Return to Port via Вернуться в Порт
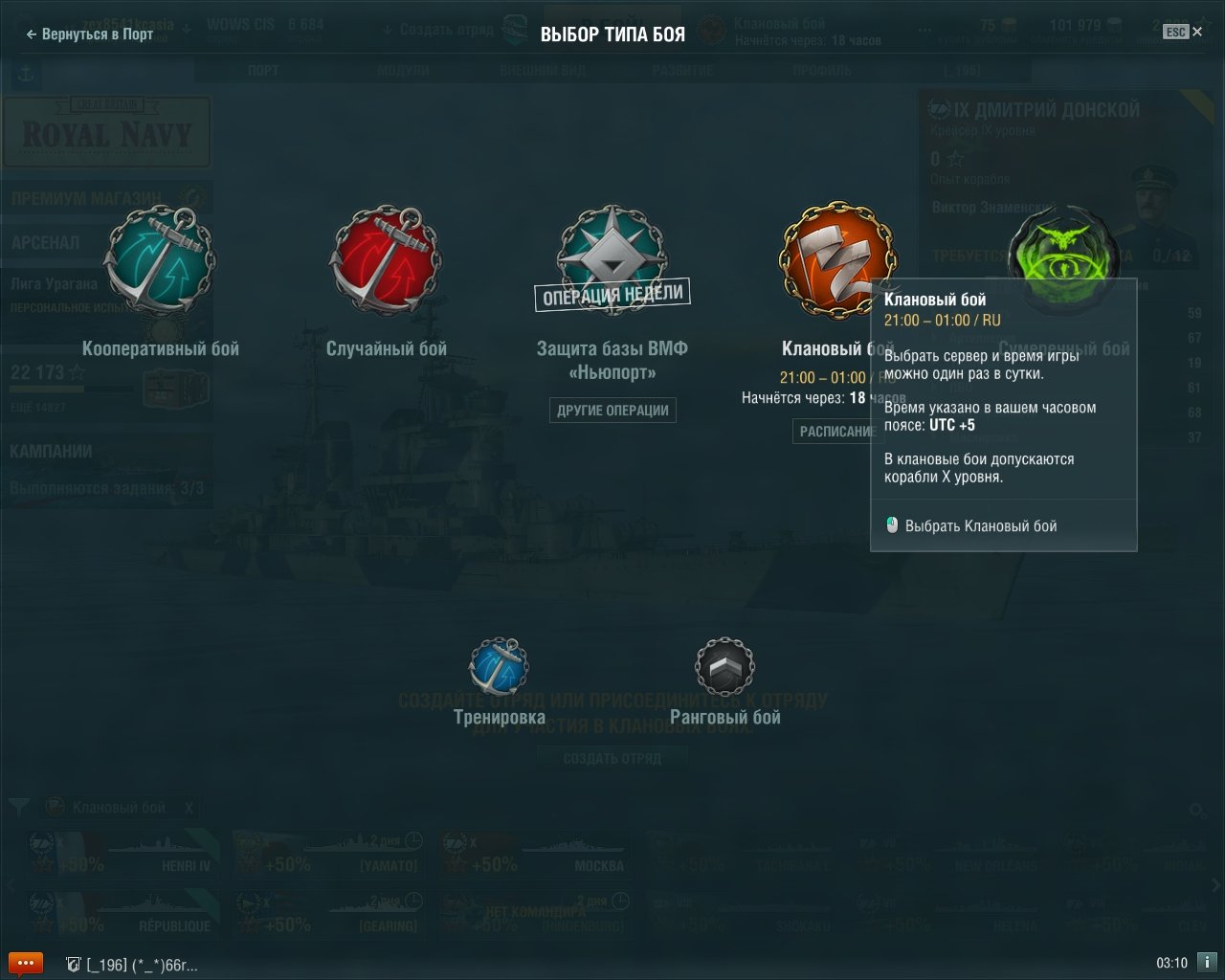 coord(89,33)
